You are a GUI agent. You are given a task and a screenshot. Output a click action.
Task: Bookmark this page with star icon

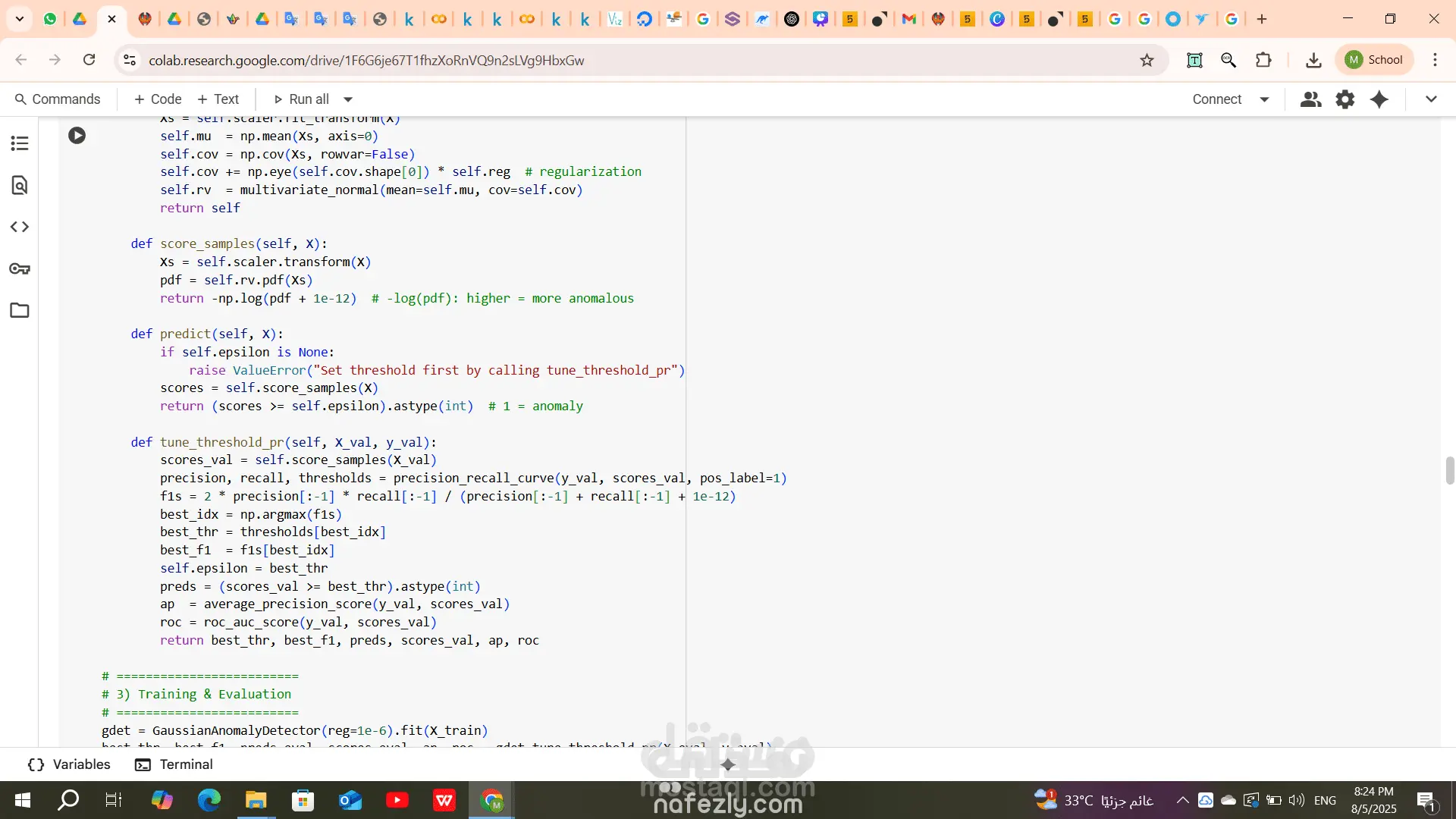(1147, 60)
